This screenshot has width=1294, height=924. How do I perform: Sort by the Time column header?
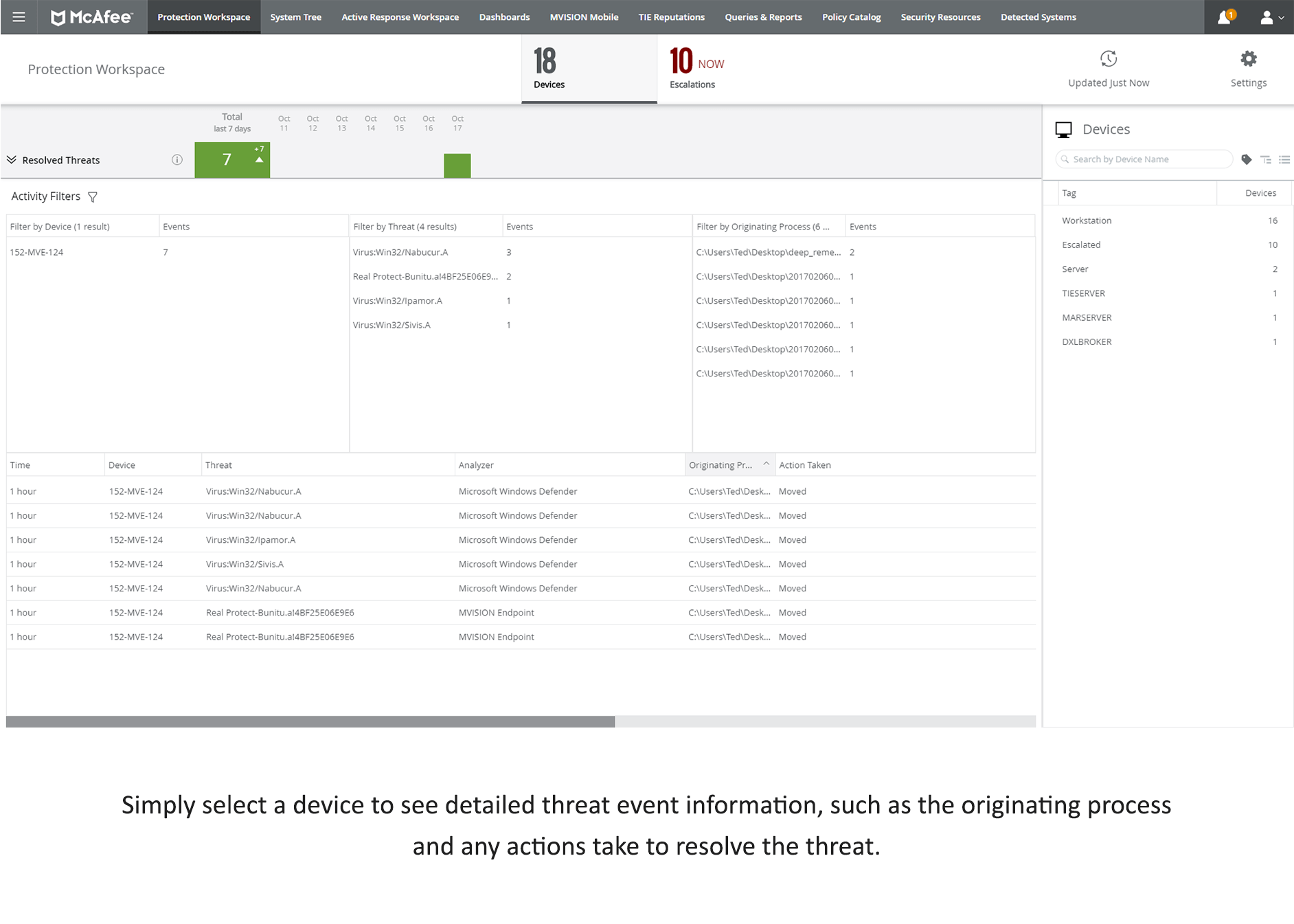(x=55, y=465)
